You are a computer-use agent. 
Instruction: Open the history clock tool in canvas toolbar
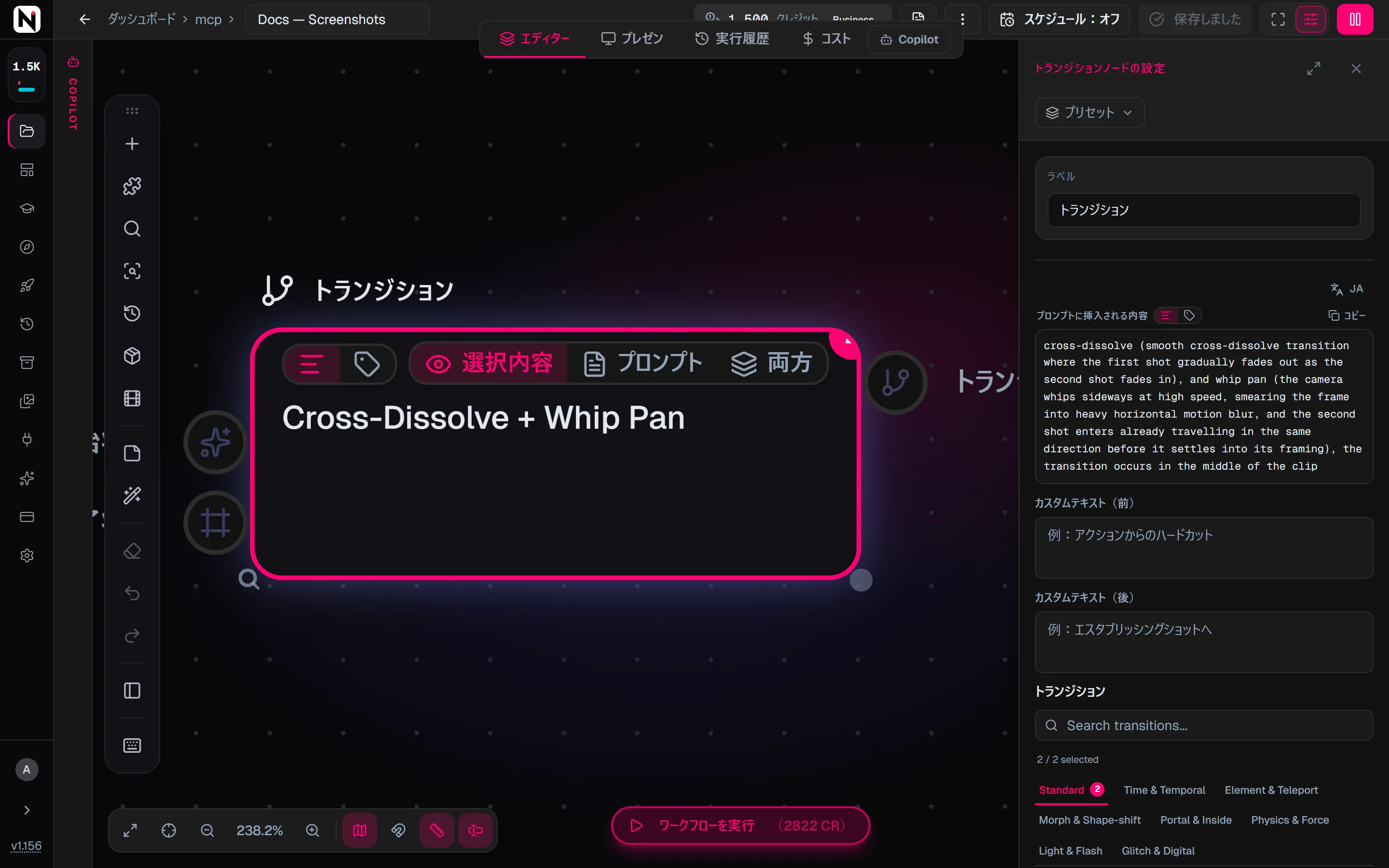[132, 313]
